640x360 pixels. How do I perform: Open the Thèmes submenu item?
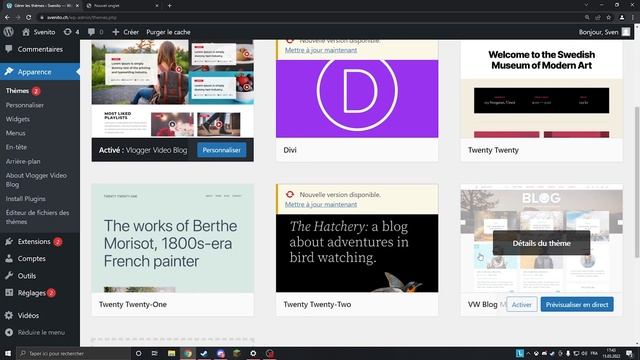[17, 91]
